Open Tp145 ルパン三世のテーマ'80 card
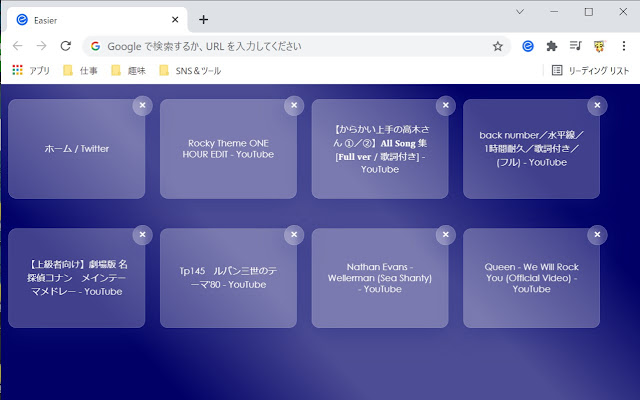 point(228,278)
